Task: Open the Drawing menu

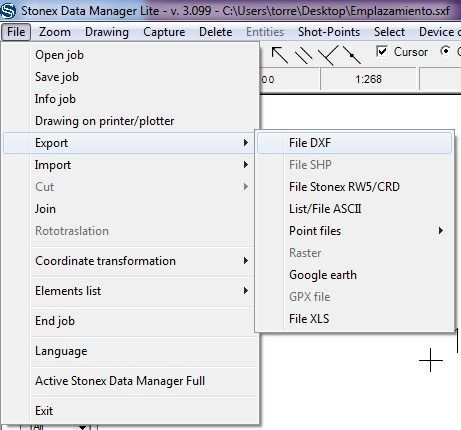Action: (x=107, y=32)
